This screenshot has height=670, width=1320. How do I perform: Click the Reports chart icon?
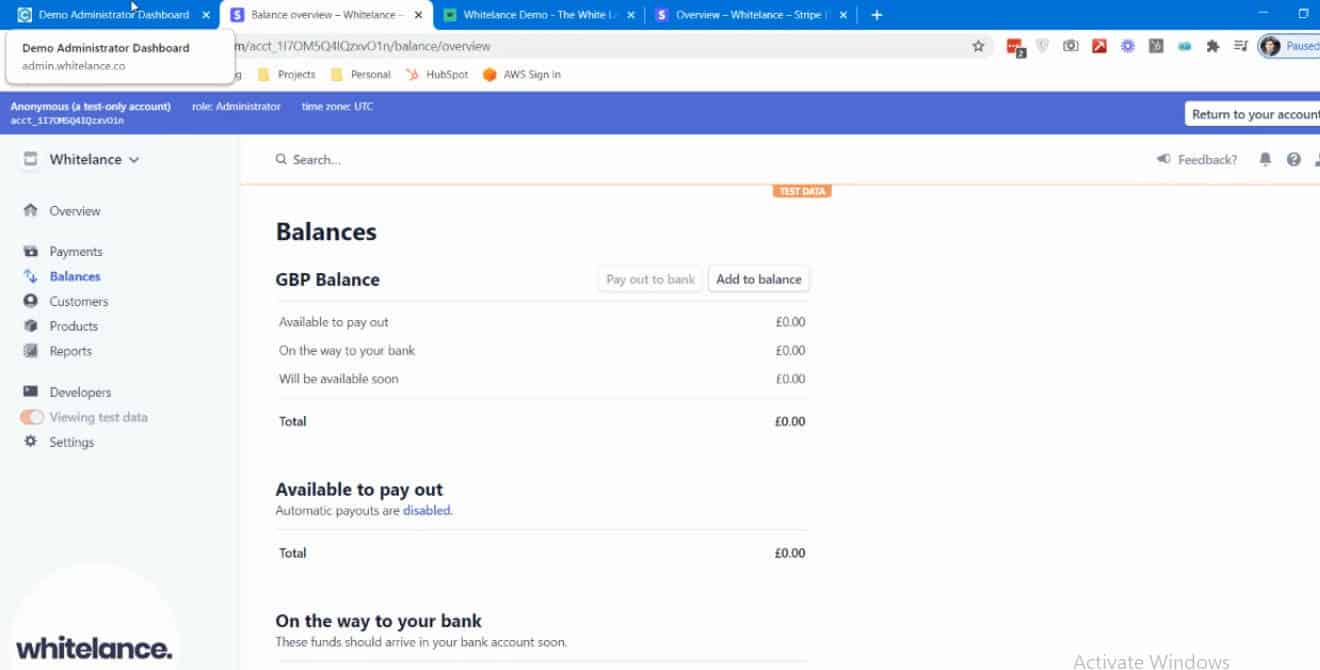coord(30,352)
